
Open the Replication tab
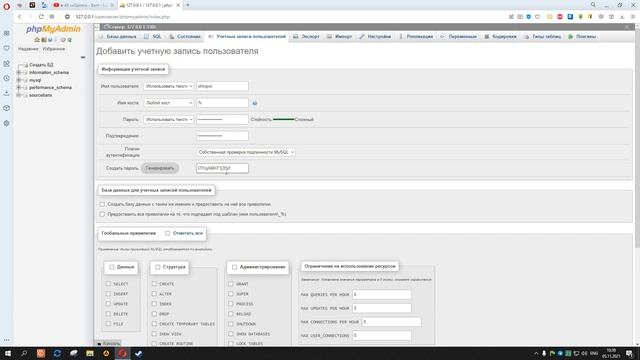[416, 37]
